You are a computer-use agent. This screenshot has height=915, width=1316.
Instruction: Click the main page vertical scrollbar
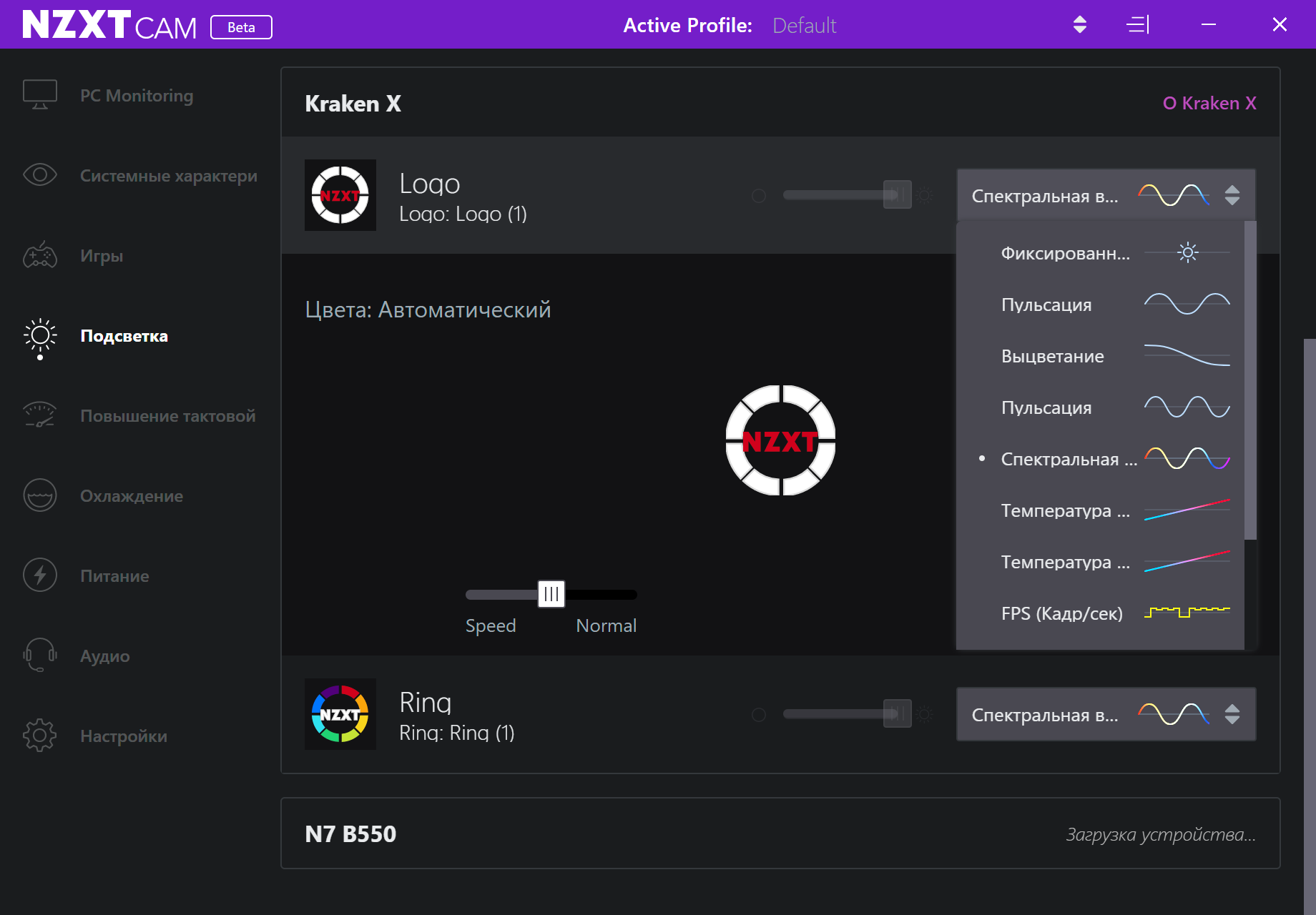pyautogui.click(x=1310, y=626)
